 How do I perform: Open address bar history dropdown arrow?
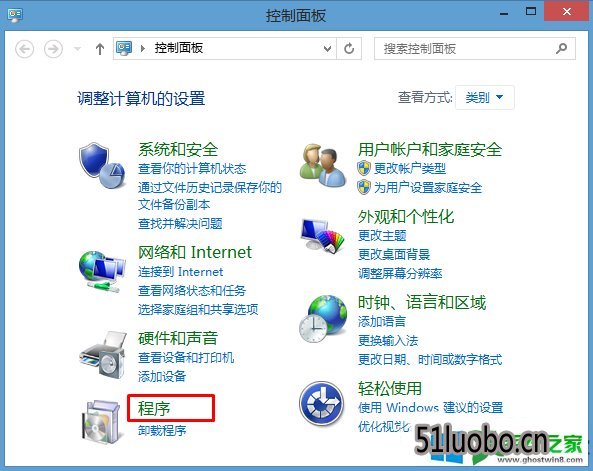(x=328, y=48)
